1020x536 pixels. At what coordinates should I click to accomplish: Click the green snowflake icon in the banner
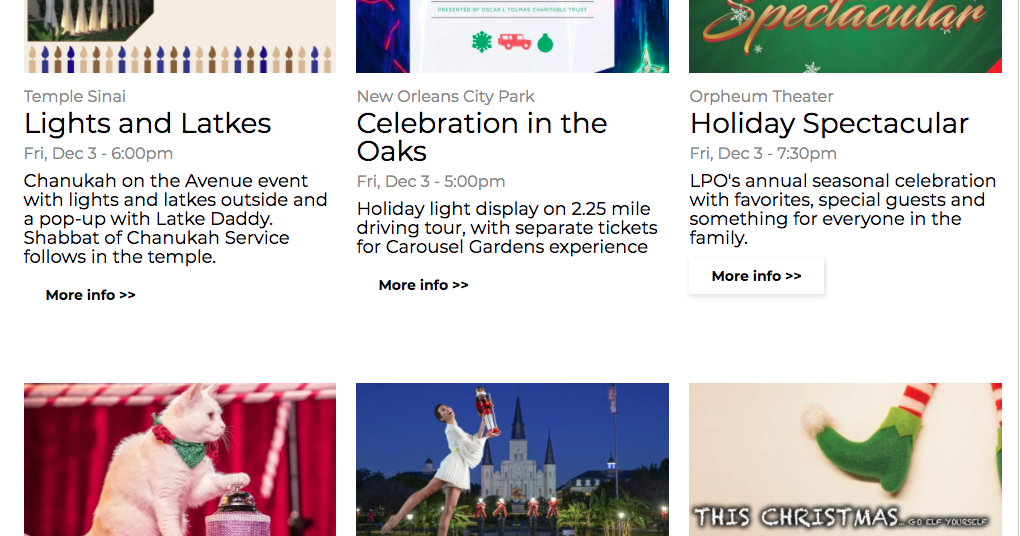tap(481, 42)
